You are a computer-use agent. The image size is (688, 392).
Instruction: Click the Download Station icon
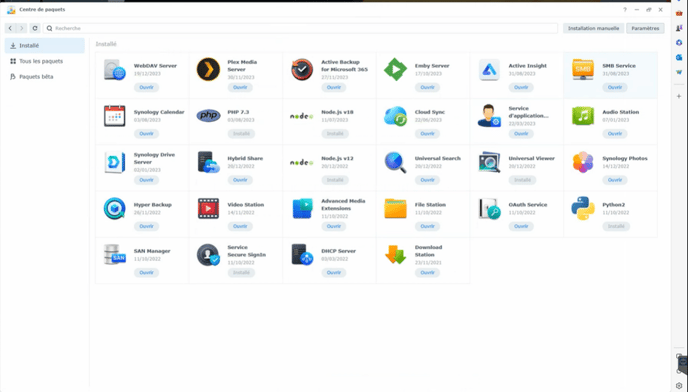[x=395, y=255]
